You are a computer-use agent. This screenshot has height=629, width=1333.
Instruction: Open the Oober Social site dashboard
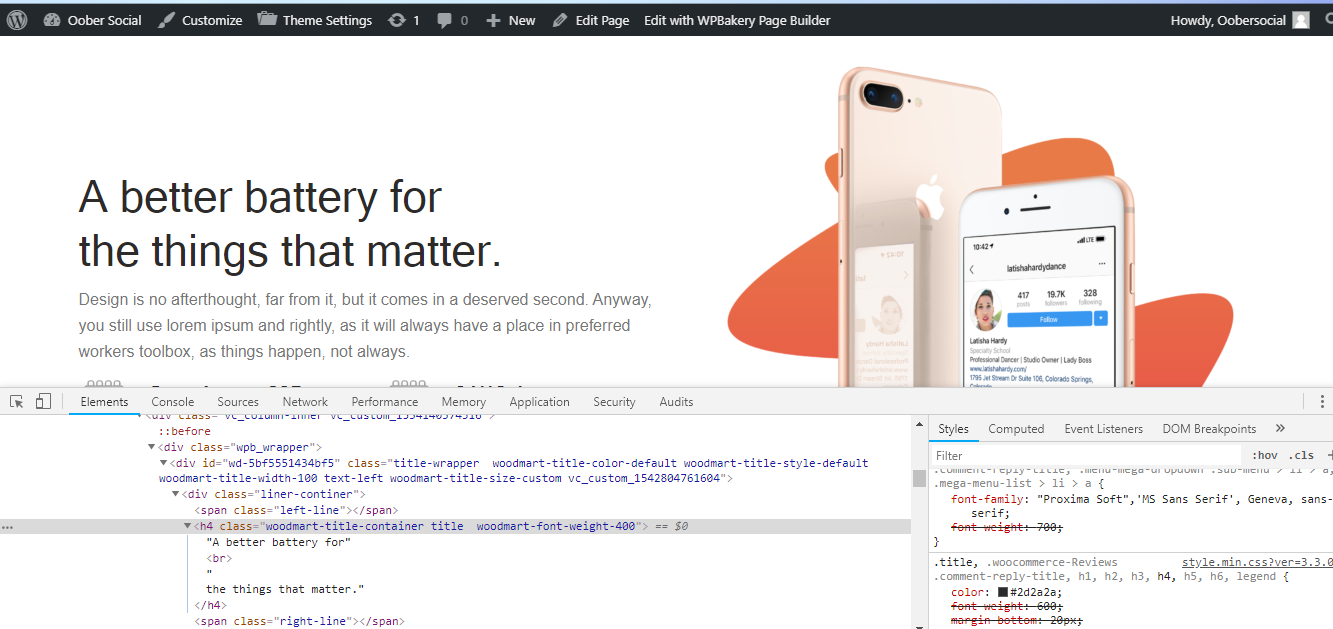[93, 20]
